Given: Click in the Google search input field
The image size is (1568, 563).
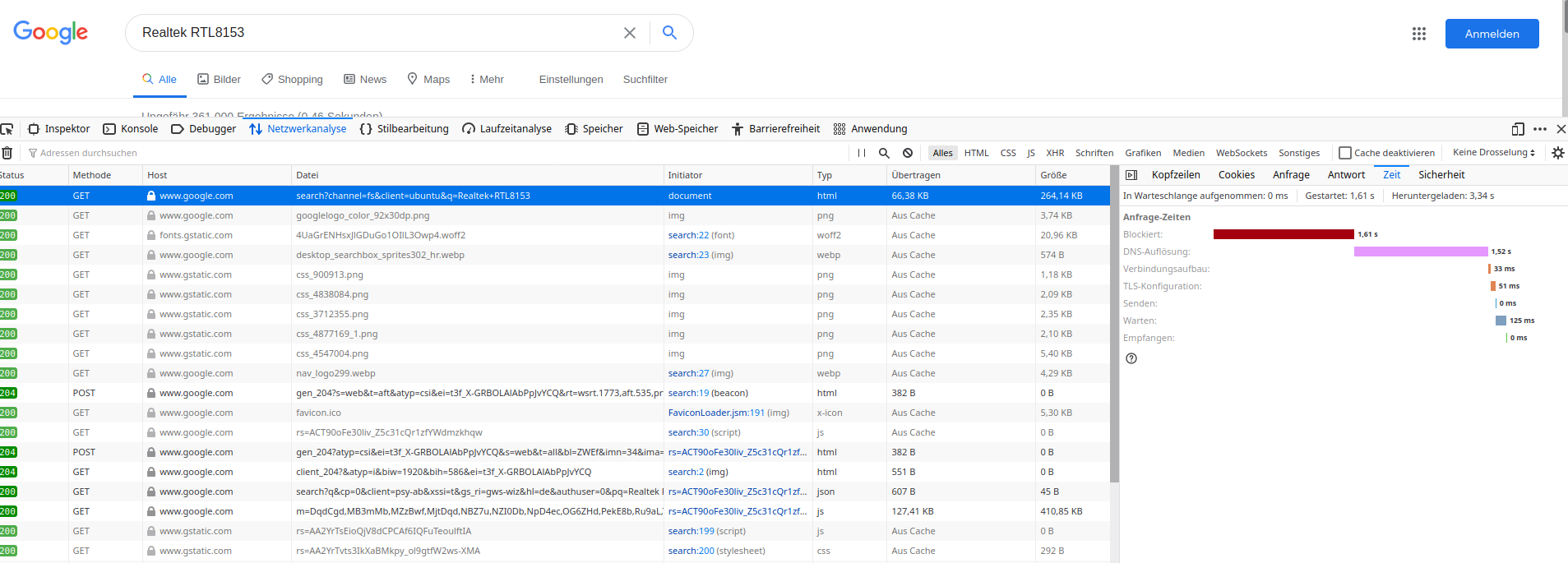Looking at the screenshot, I should tap(374, 33).
